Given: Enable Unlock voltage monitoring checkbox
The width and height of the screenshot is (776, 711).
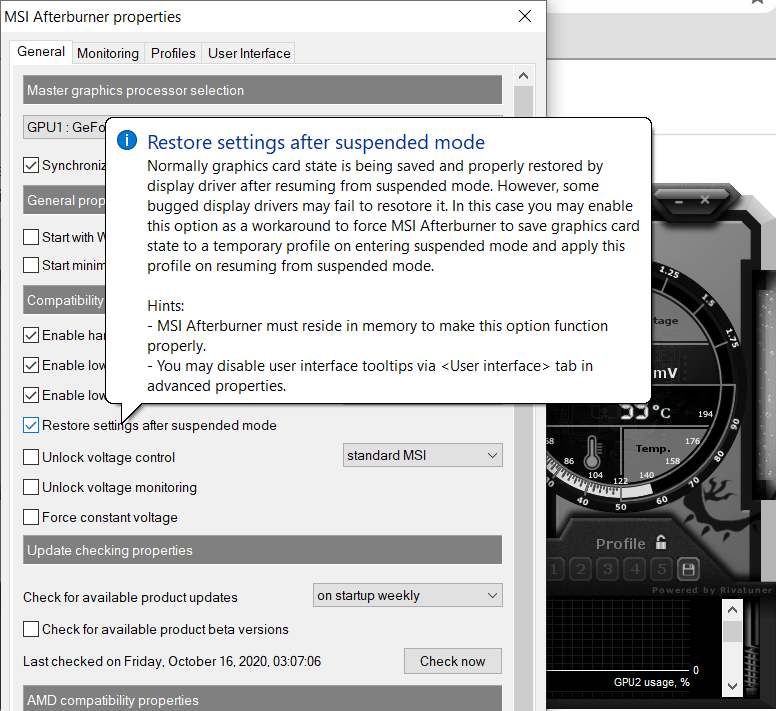Looking at the screenshot, I should (x=31, y=487).
